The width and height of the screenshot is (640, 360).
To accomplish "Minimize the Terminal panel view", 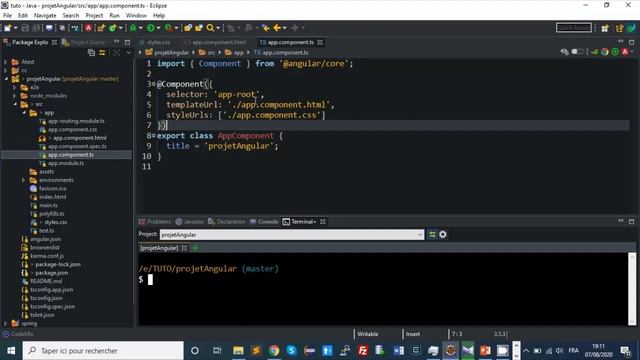I will 620,221.
